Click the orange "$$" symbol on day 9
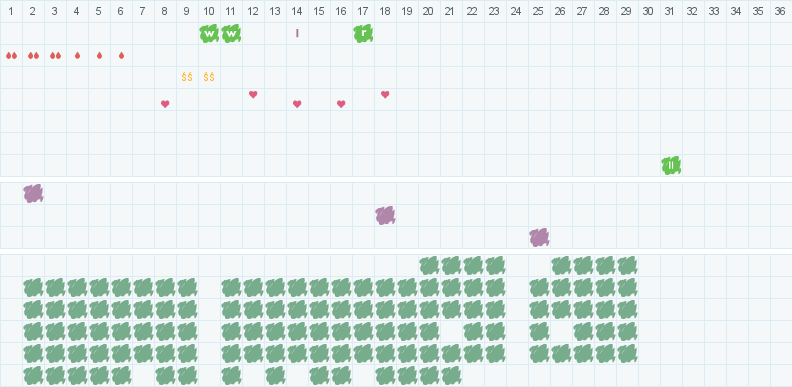The image size is (792, 387). [187, 77]
